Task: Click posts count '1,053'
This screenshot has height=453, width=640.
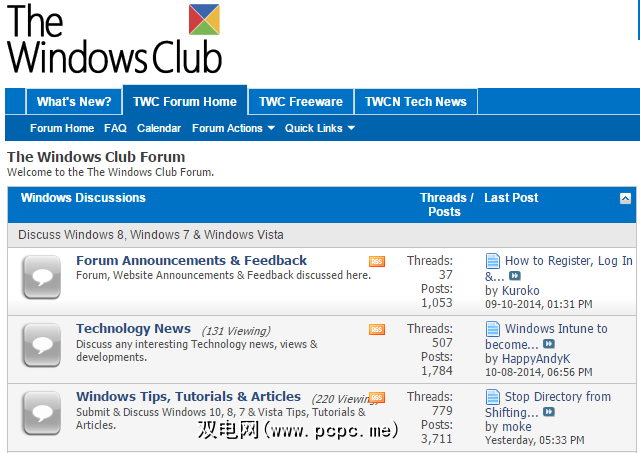Action: click(437, 303)
